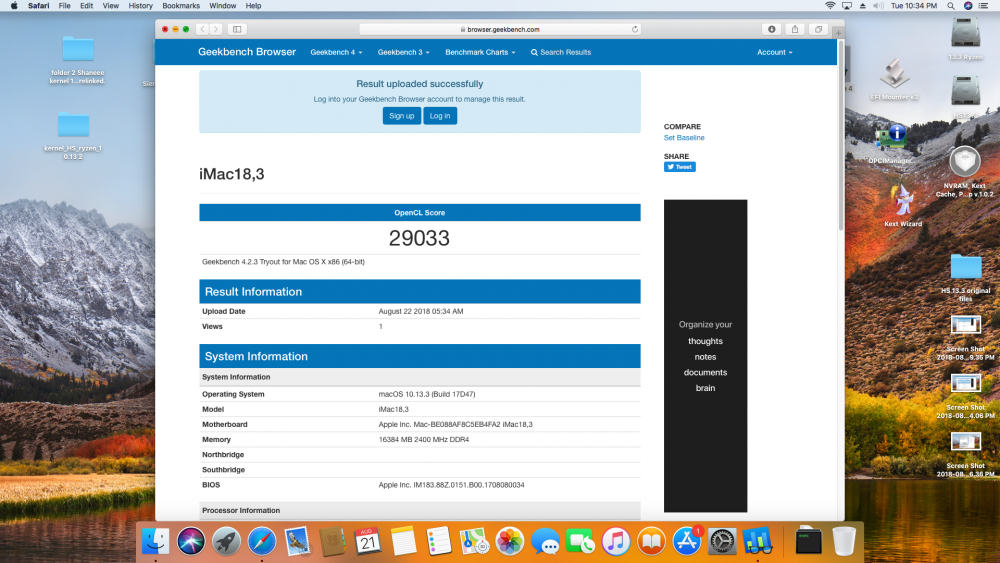Open App Store icon in Dock
Viewport: 1000px width, 563px height.
(x=687, y=541)
